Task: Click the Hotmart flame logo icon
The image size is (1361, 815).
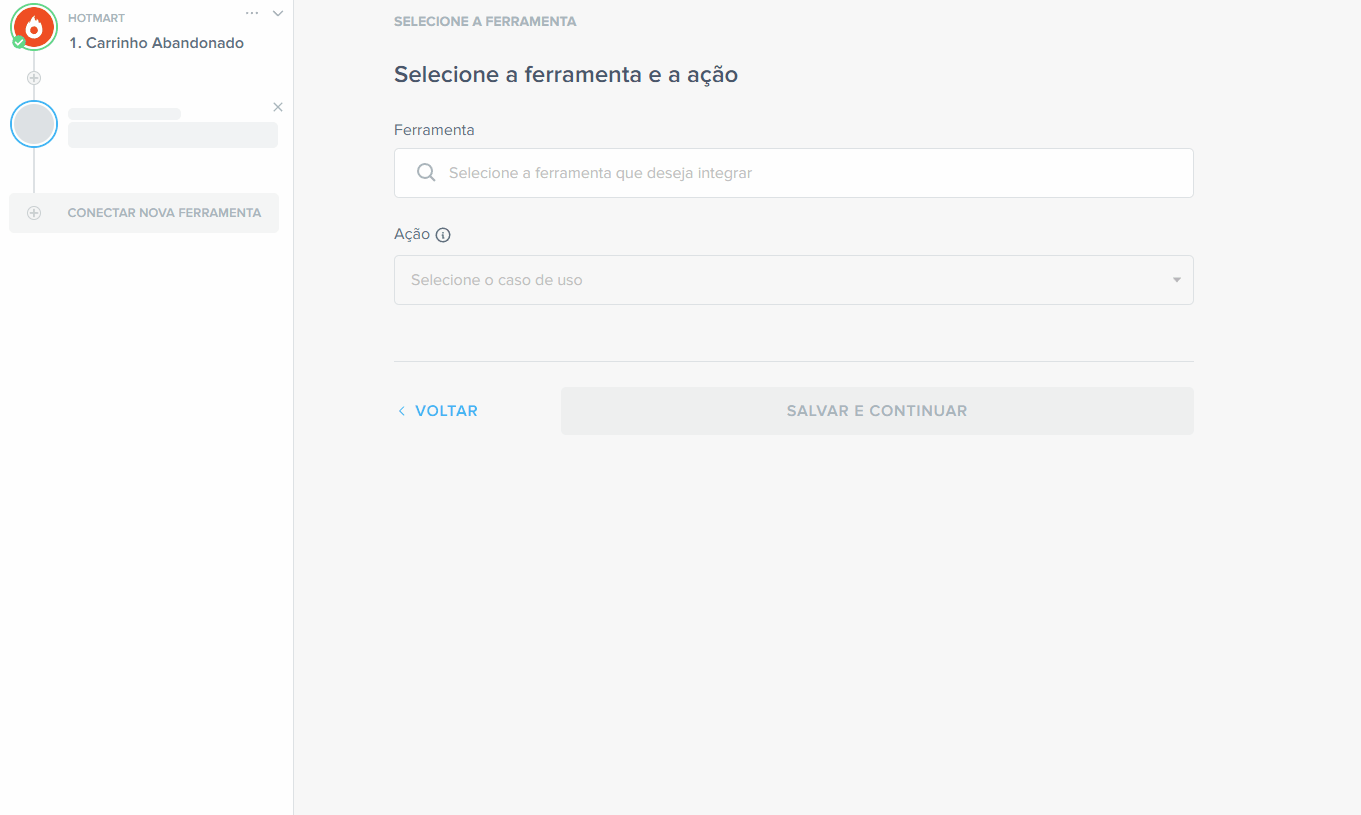Action: pyautogui.click(x=34, y=27)
